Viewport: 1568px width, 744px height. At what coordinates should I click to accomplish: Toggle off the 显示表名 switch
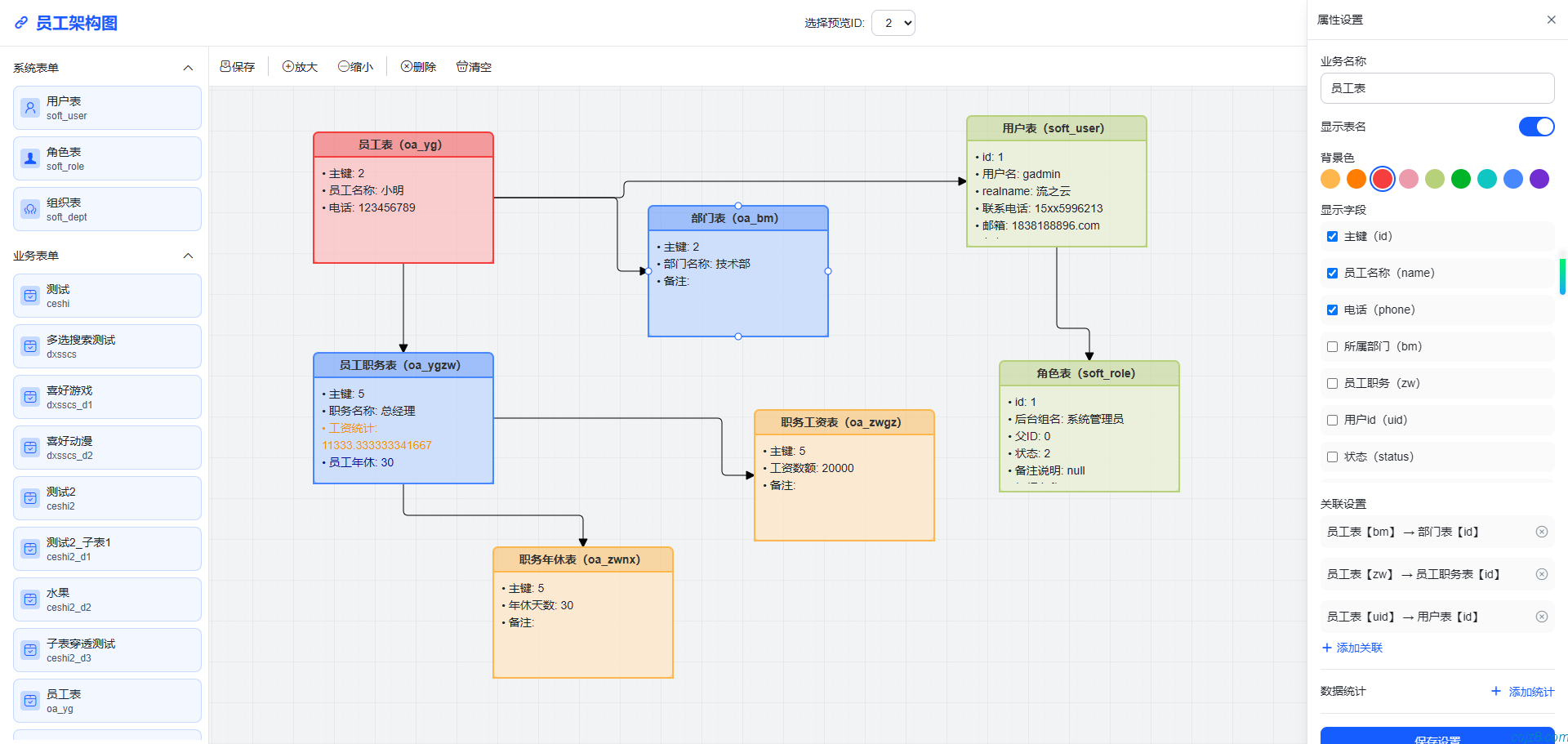(x=1535, y=127)
